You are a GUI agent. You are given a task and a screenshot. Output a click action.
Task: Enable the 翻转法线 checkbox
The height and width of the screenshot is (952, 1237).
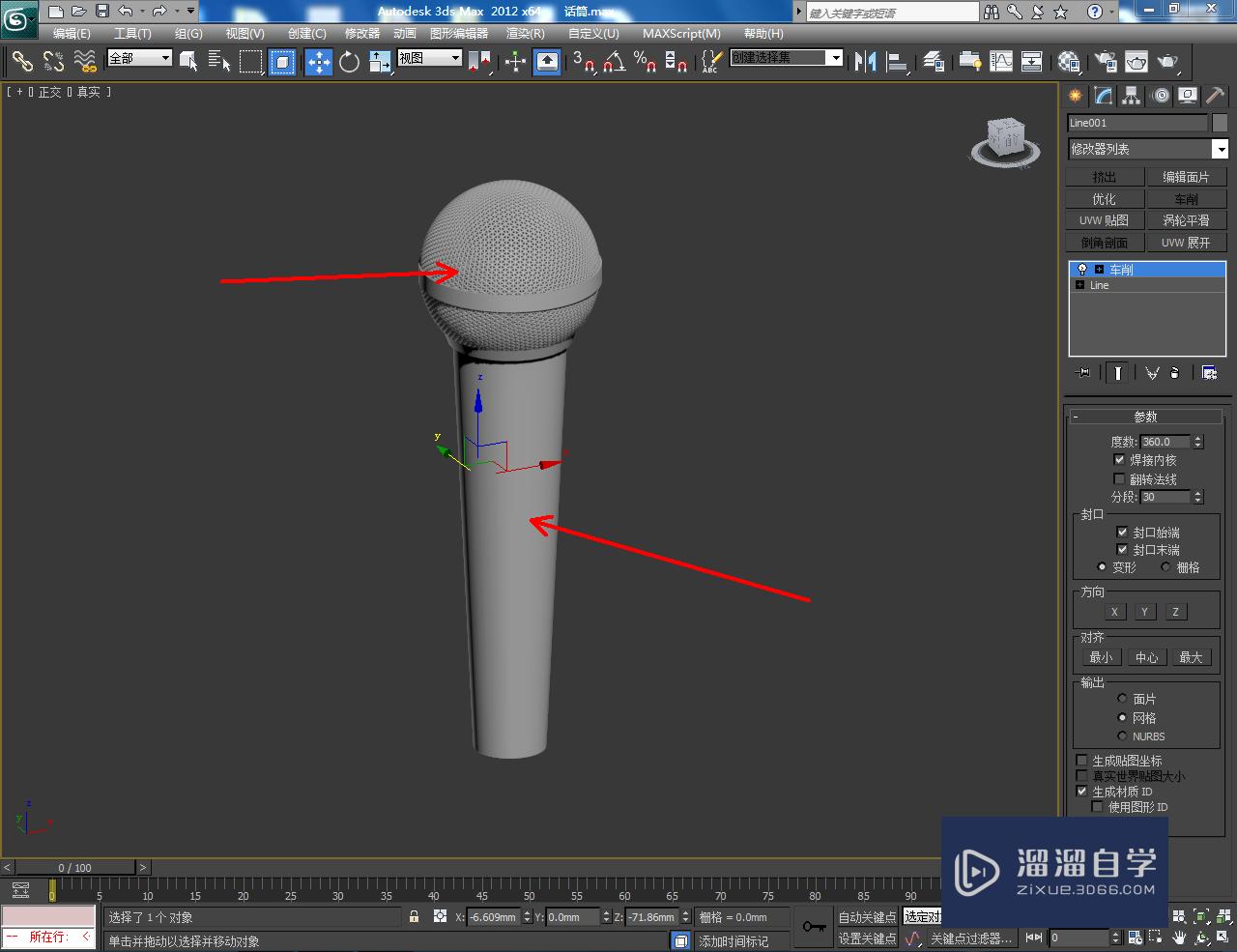pyautogui.click(x=1119, y=478)
